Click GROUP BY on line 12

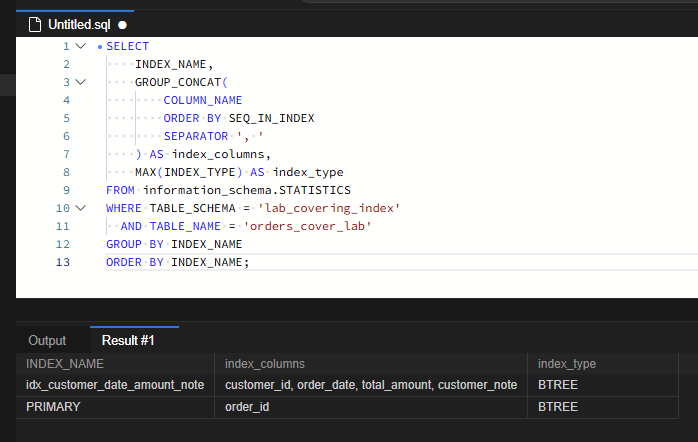tap(135, 244)
